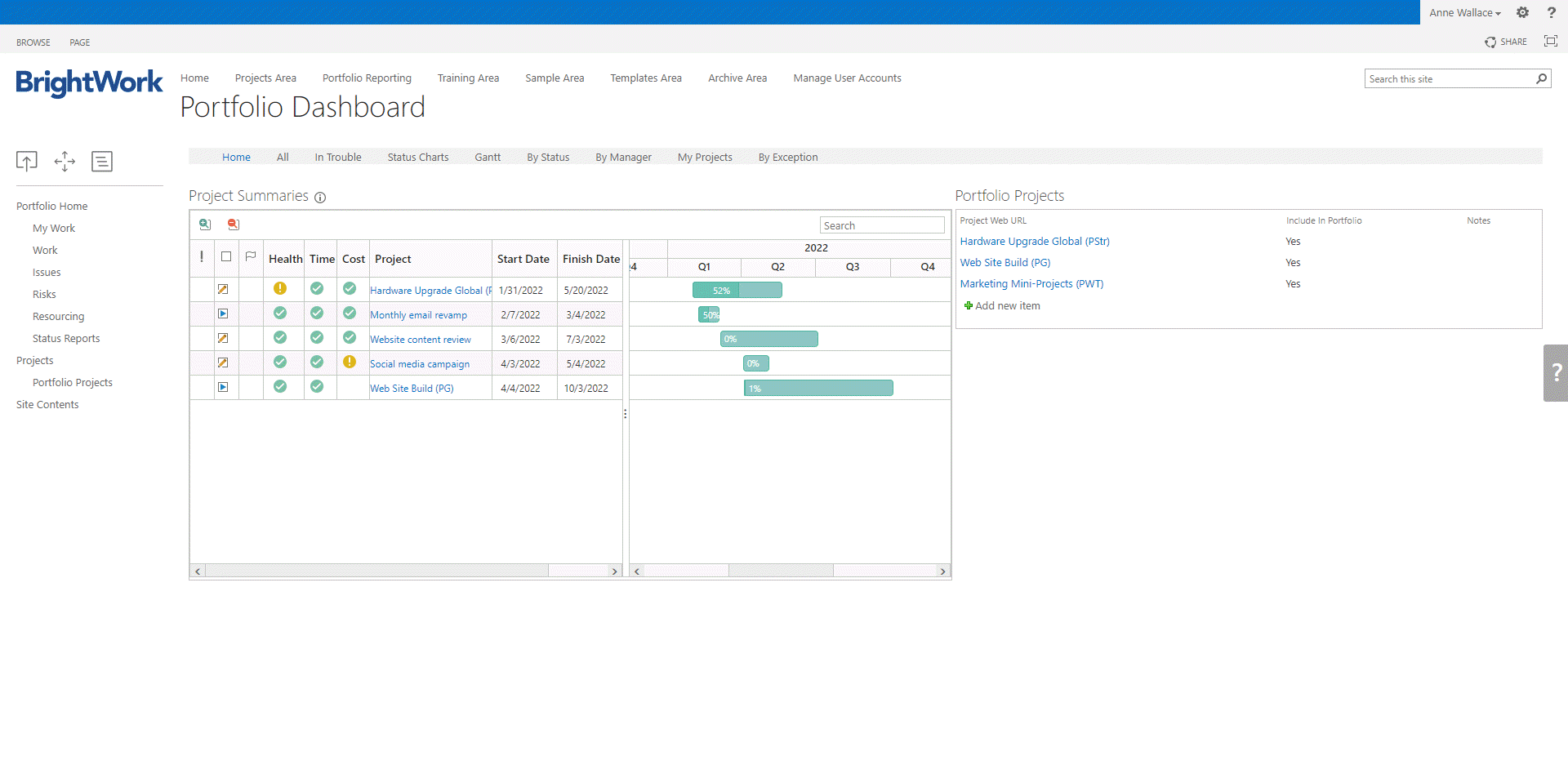The image size is (1568, 765).
Task: Open the Anne Wallace user dropdown
Action: pos(1464,13)
